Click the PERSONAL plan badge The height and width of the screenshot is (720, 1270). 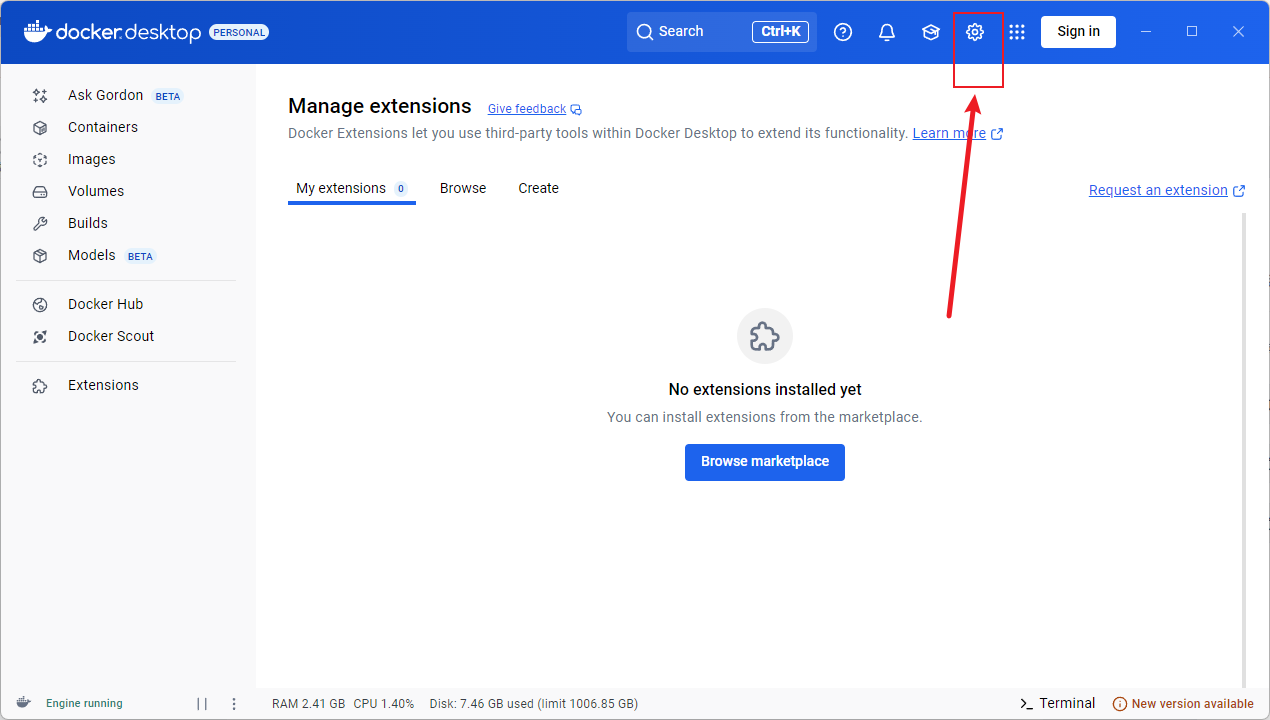(x=239, y=32)
